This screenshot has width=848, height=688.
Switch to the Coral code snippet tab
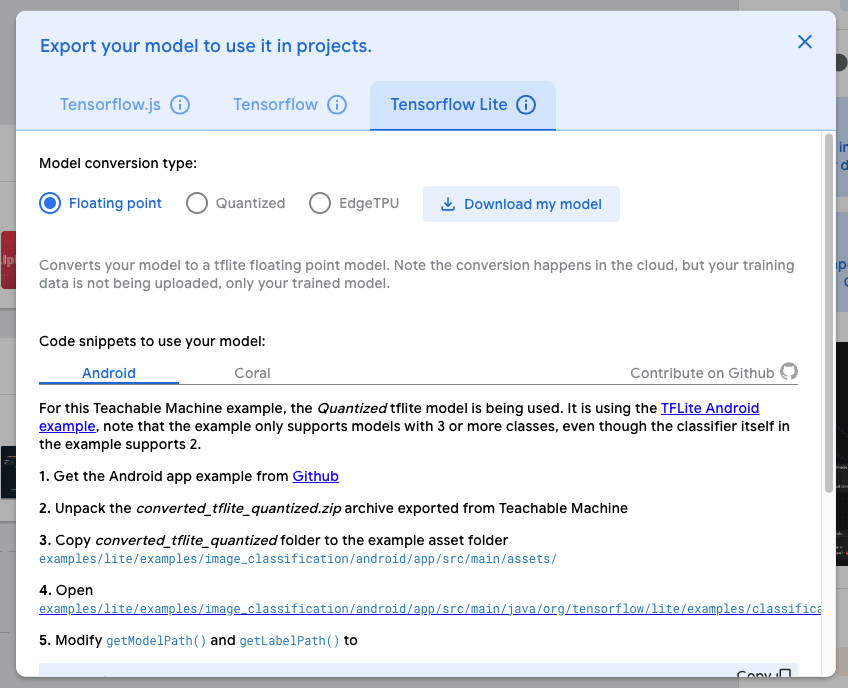tap(252, 373)
